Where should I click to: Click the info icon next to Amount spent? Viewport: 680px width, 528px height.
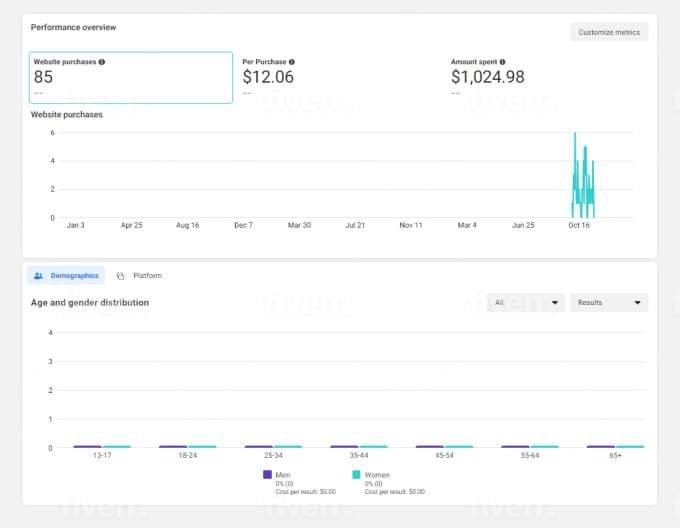point(502,62)
